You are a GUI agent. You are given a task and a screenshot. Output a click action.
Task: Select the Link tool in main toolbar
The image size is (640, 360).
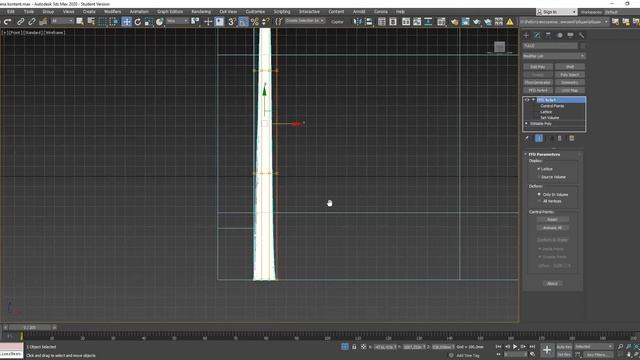click(x=20, y=22)
